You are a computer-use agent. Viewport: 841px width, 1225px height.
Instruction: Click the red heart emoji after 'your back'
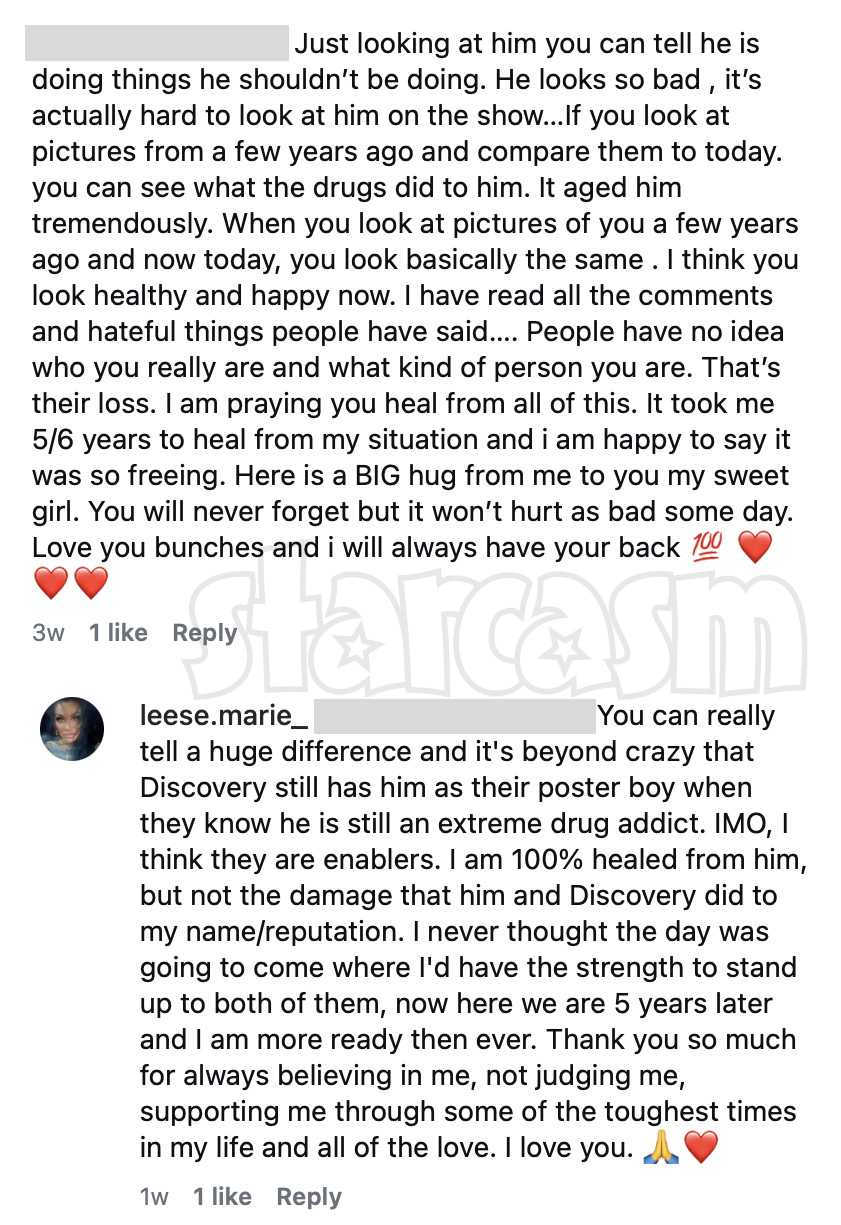(755, 547)
